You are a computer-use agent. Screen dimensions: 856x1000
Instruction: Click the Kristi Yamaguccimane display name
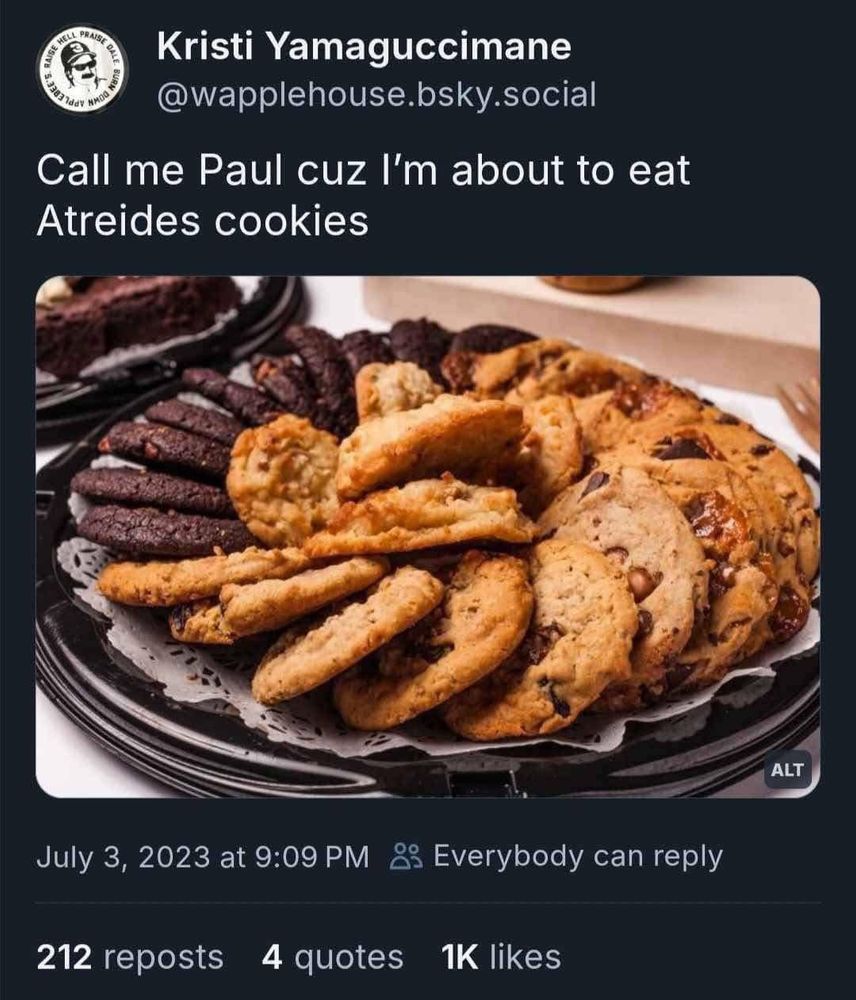364,47
